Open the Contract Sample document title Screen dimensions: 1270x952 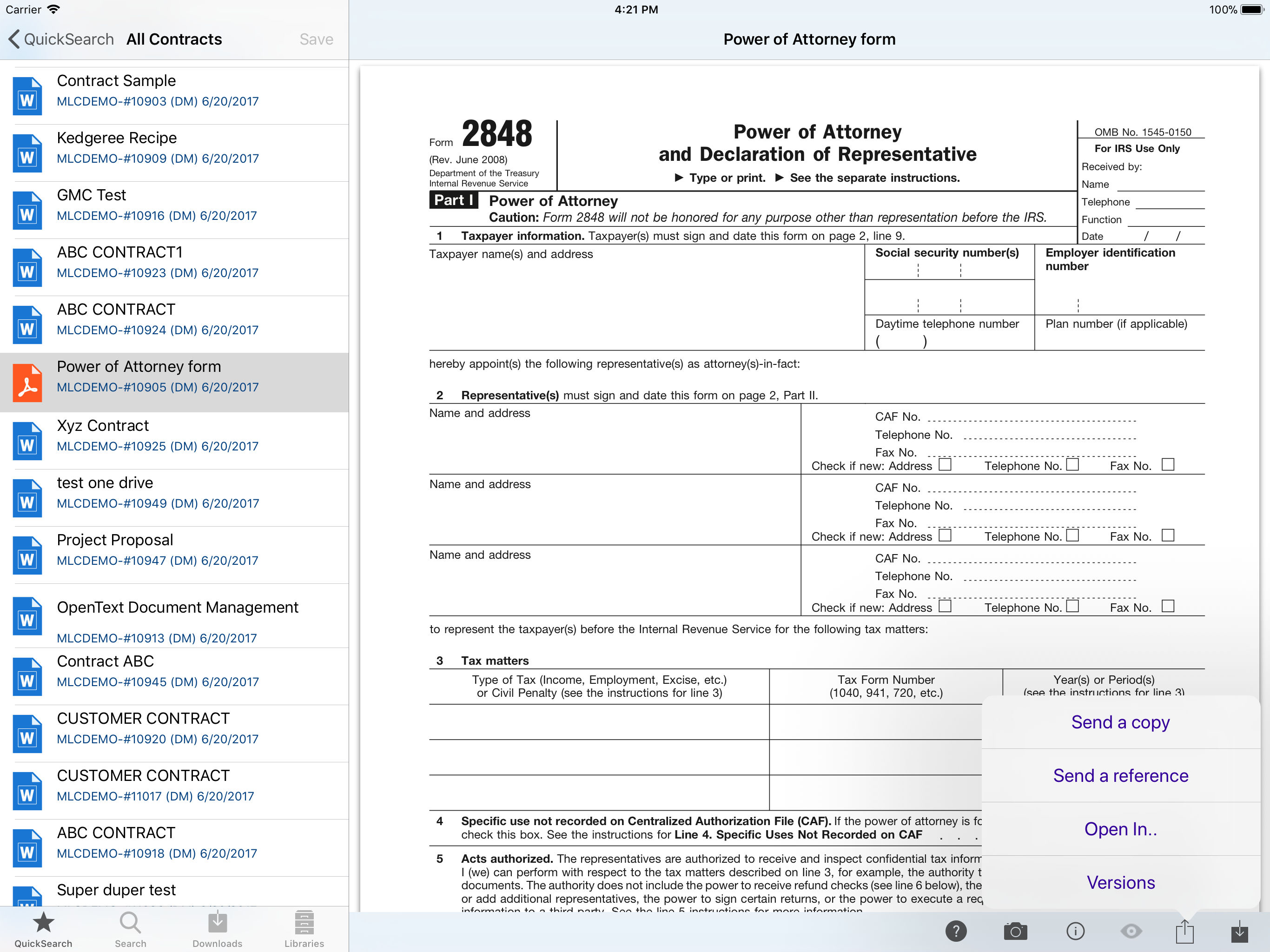116,80
